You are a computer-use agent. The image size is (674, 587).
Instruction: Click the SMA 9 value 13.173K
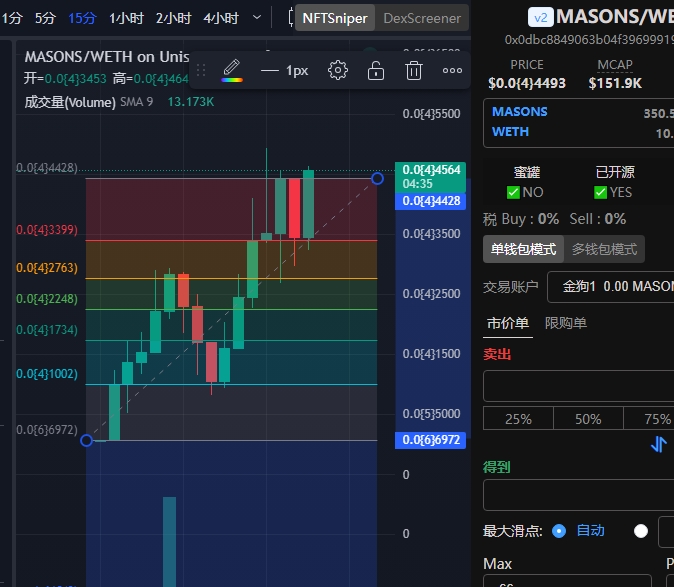point(190,102)
